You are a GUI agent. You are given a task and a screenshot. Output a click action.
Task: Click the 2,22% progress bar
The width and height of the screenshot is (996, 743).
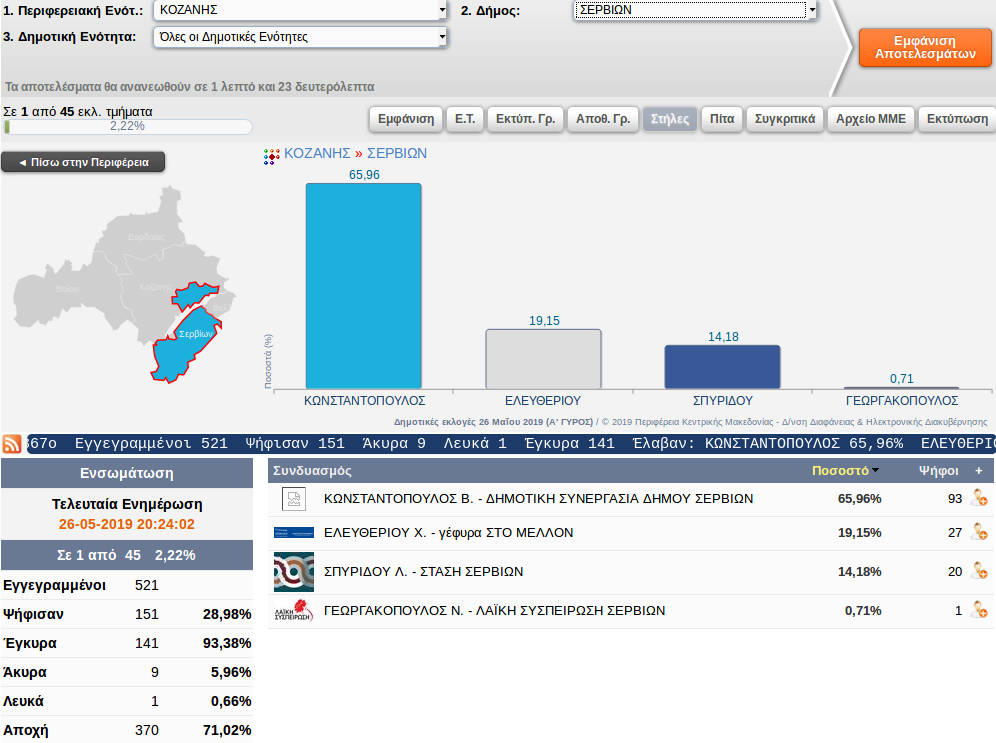click(x=128, y=127)
